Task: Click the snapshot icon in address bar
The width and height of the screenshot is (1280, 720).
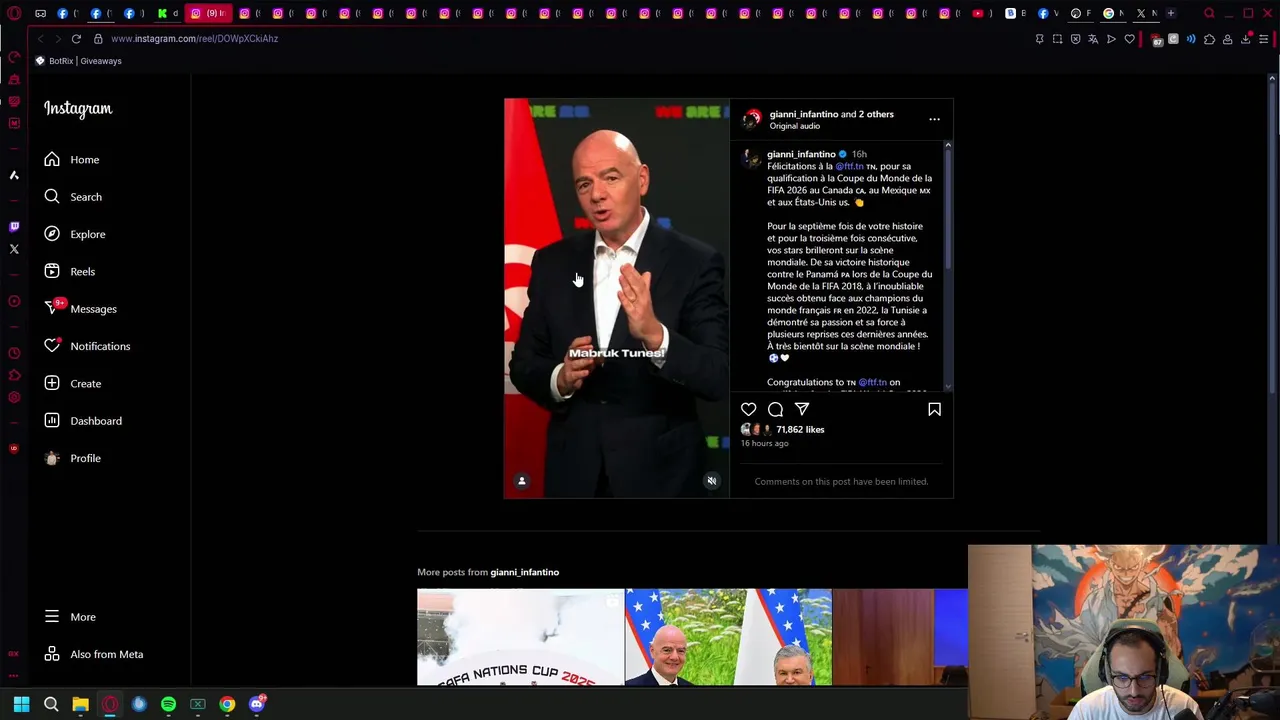Action: click(1057, 39)
